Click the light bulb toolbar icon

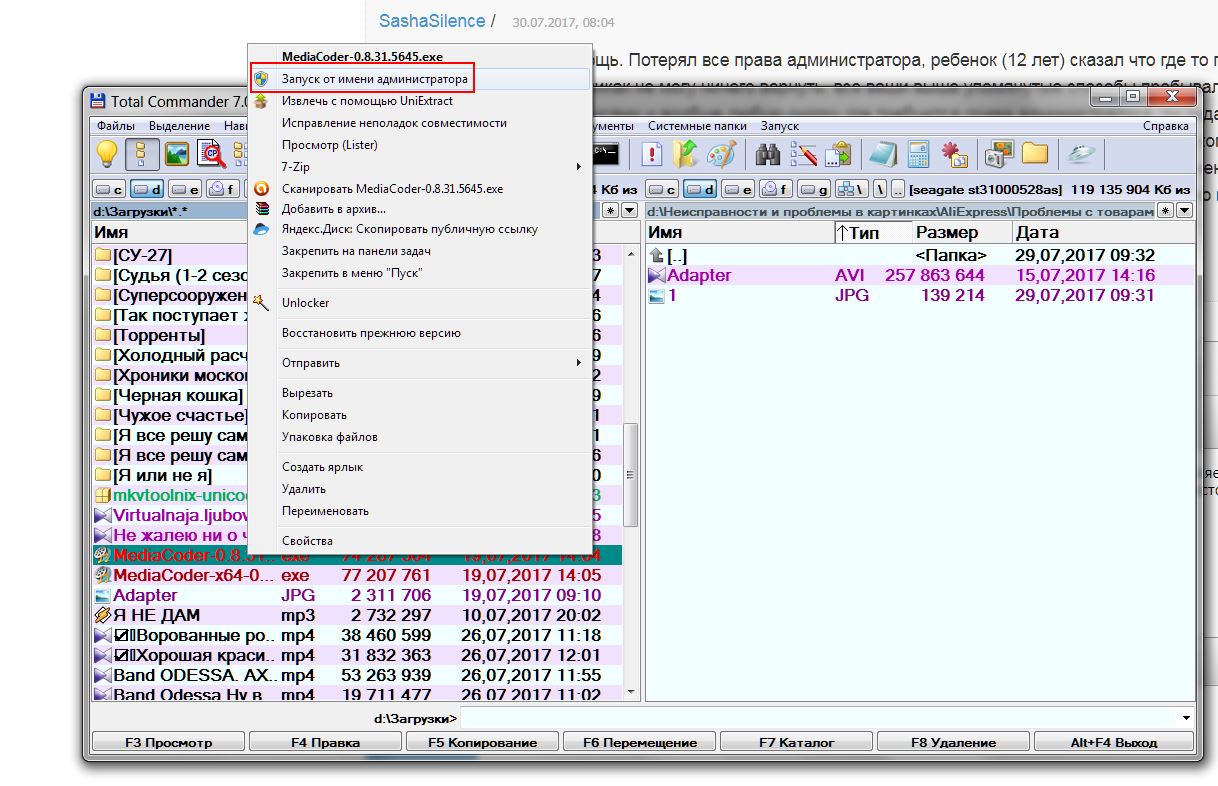click(x=107, y=153)
